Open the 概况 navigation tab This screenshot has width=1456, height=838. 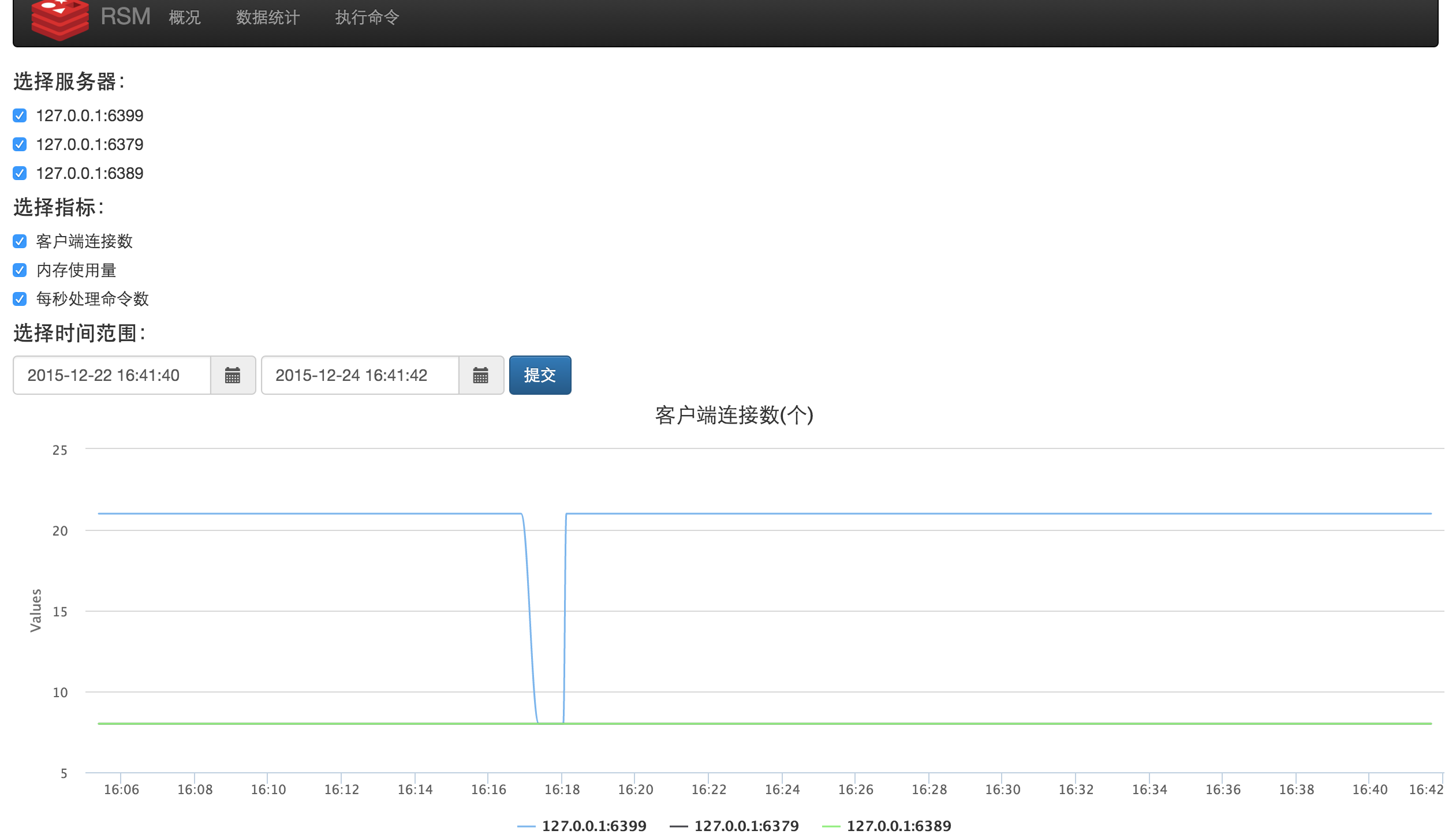click(185, 18)
